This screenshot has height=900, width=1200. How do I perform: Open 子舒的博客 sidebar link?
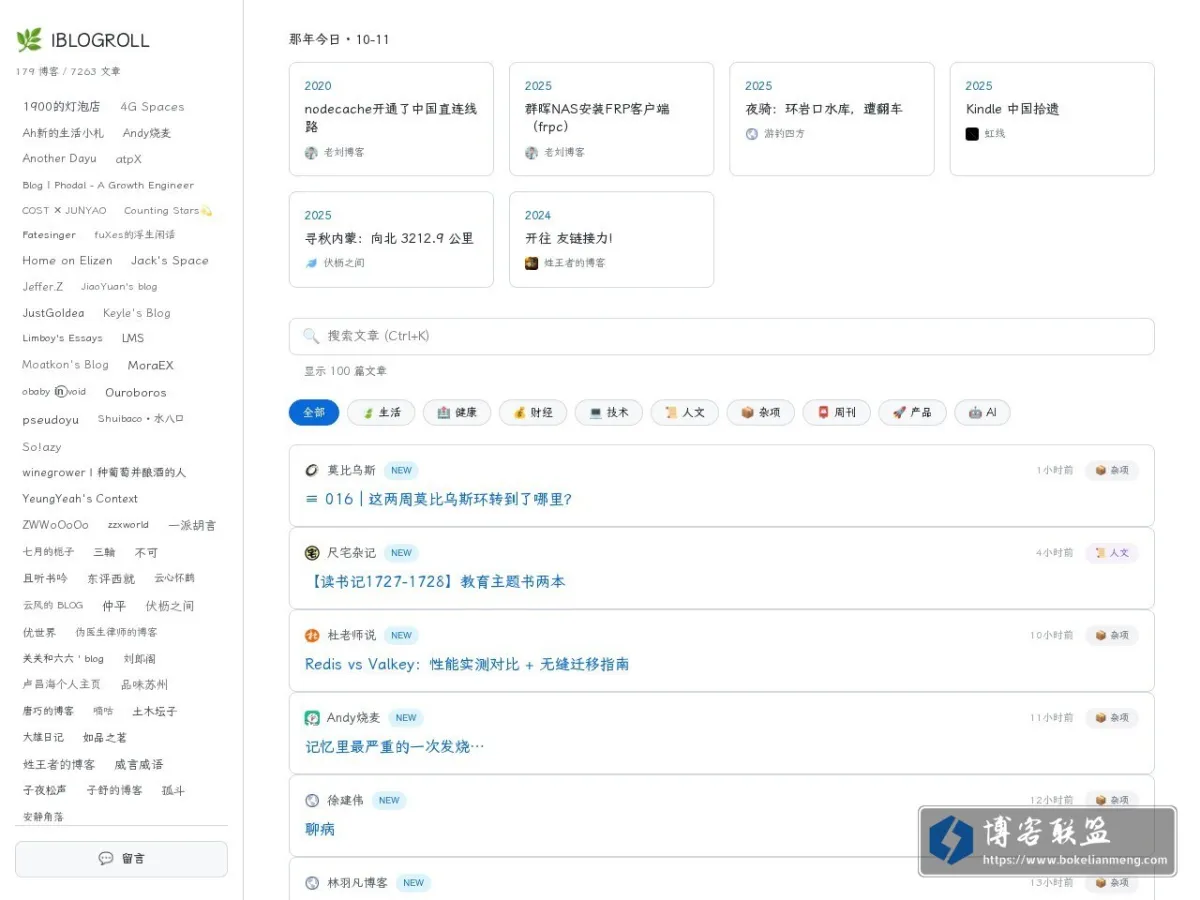point(114,791)
